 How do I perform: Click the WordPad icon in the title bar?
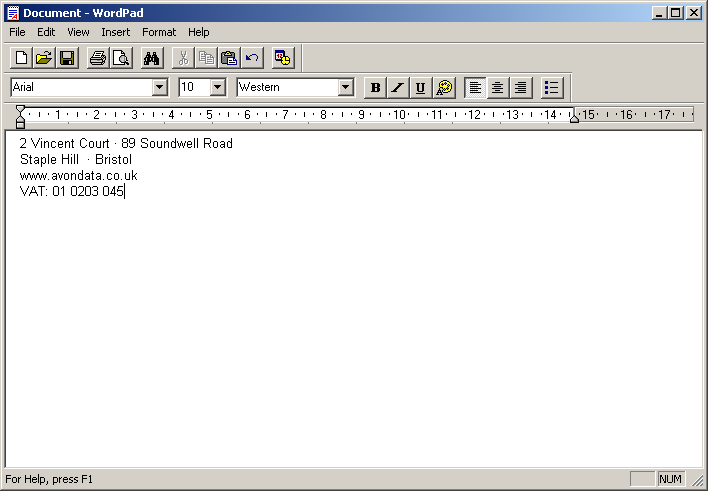coord(13,13)
